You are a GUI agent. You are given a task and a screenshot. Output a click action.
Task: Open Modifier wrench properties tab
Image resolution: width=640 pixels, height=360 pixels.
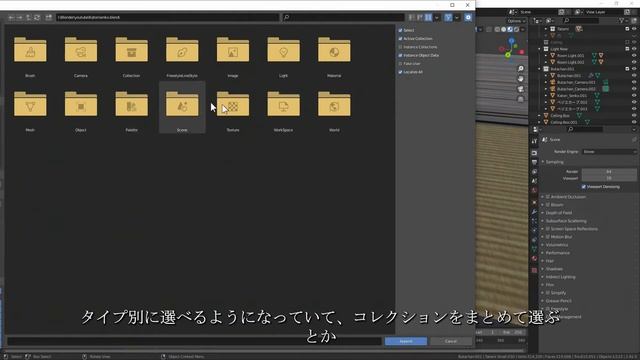pyautogui.click(x=534, y=212)
